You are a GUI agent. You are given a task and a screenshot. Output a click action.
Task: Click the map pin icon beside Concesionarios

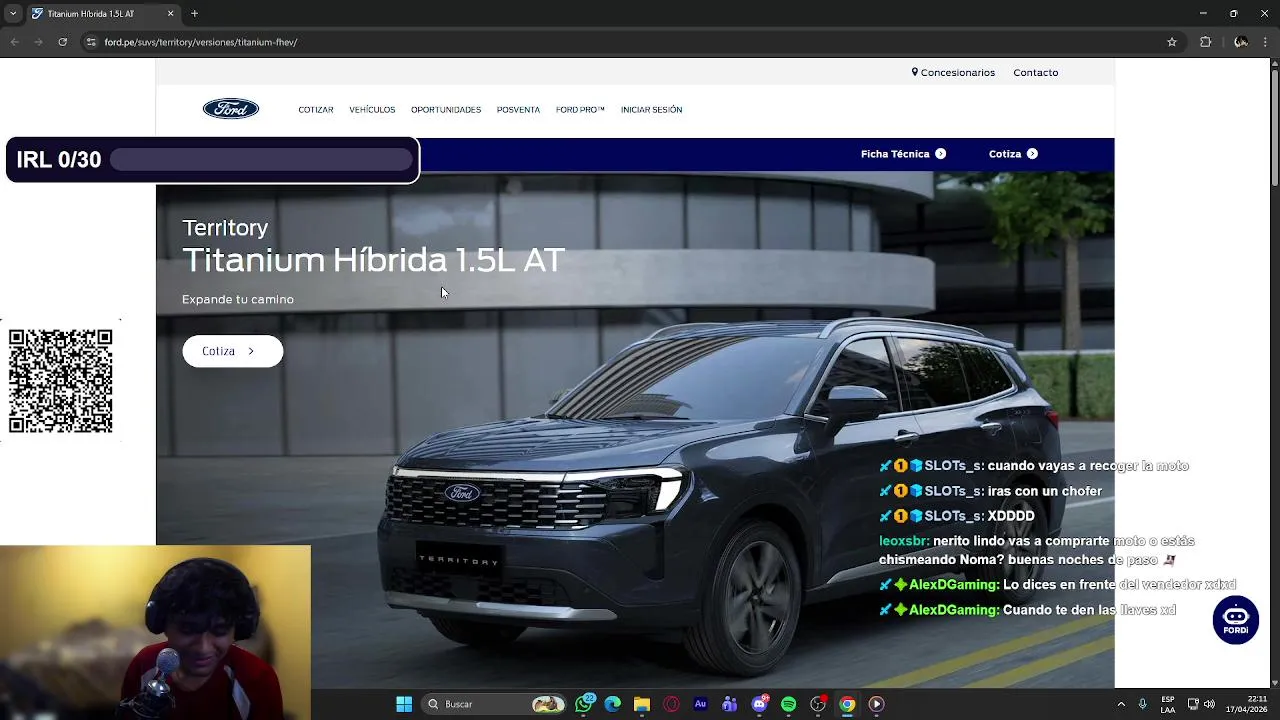click(914, 72)
